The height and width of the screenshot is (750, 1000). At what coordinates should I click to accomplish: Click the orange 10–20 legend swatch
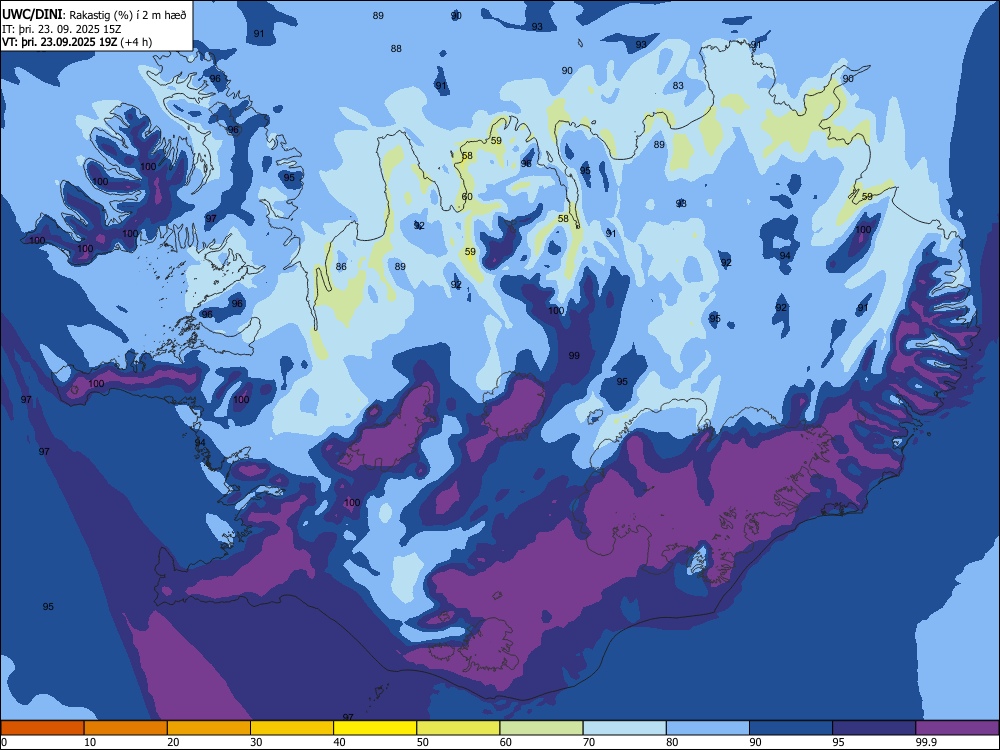[126, 728]
